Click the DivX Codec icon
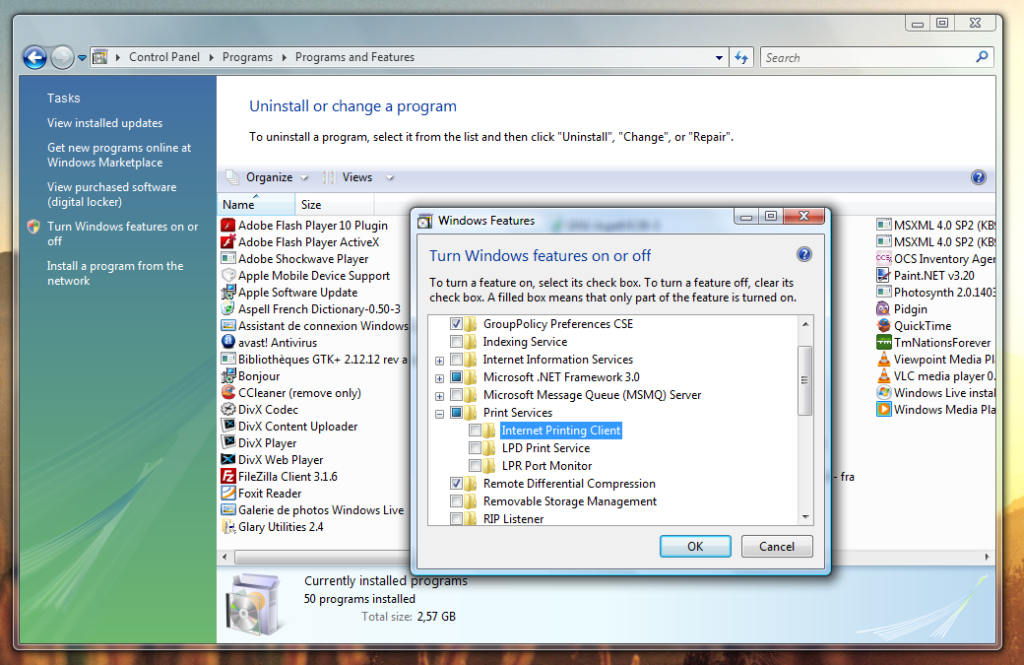The image size is (1024, 665). point(228,410)
